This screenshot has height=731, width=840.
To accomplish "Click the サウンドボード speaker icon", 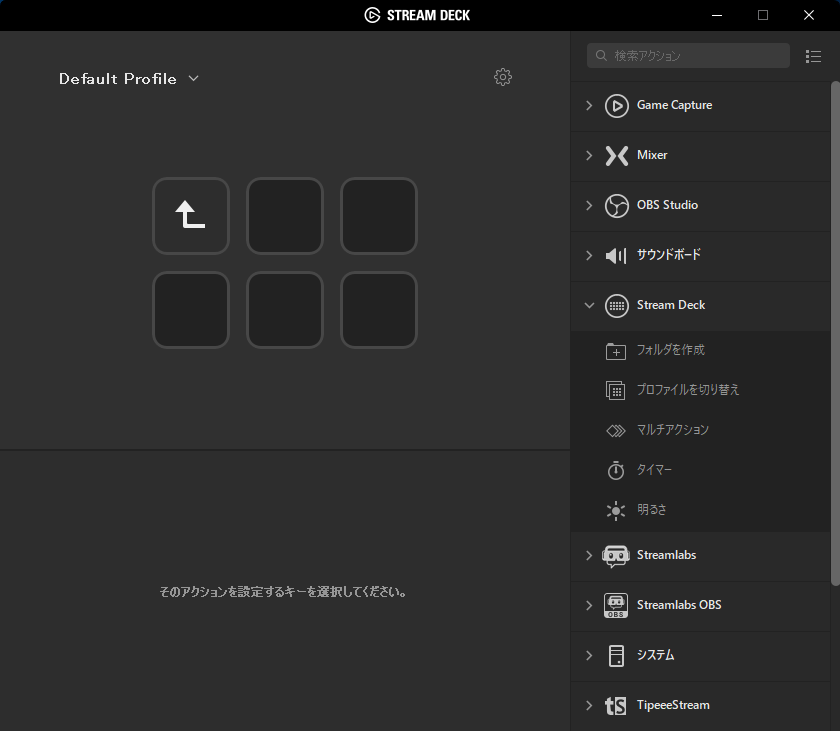I will [615, 255].
